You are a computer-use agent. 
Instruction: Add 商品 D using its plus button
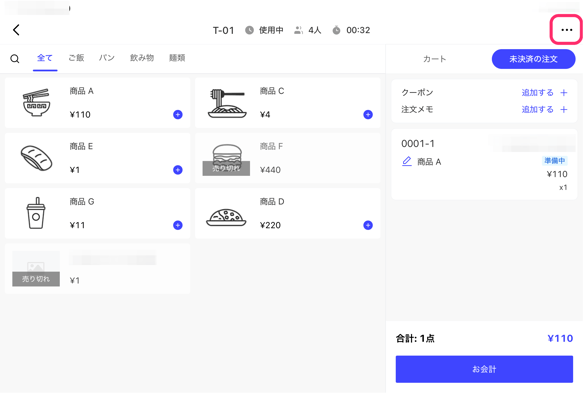pyautogui.click(x=368, y=225)
